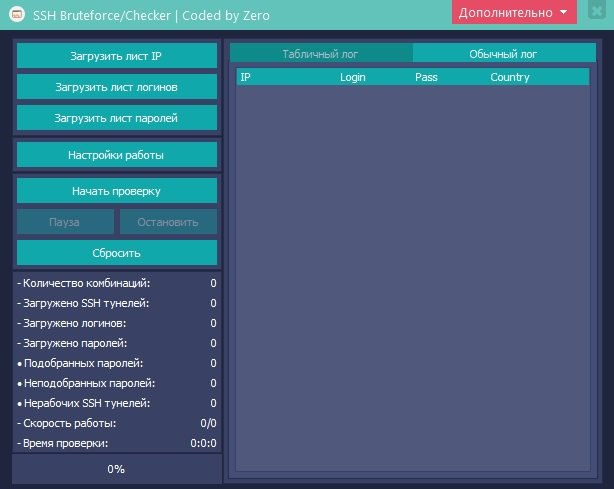Click the Подобранных паролей counter row
Viewport: 614px width, 489px height.
[117, 362]
